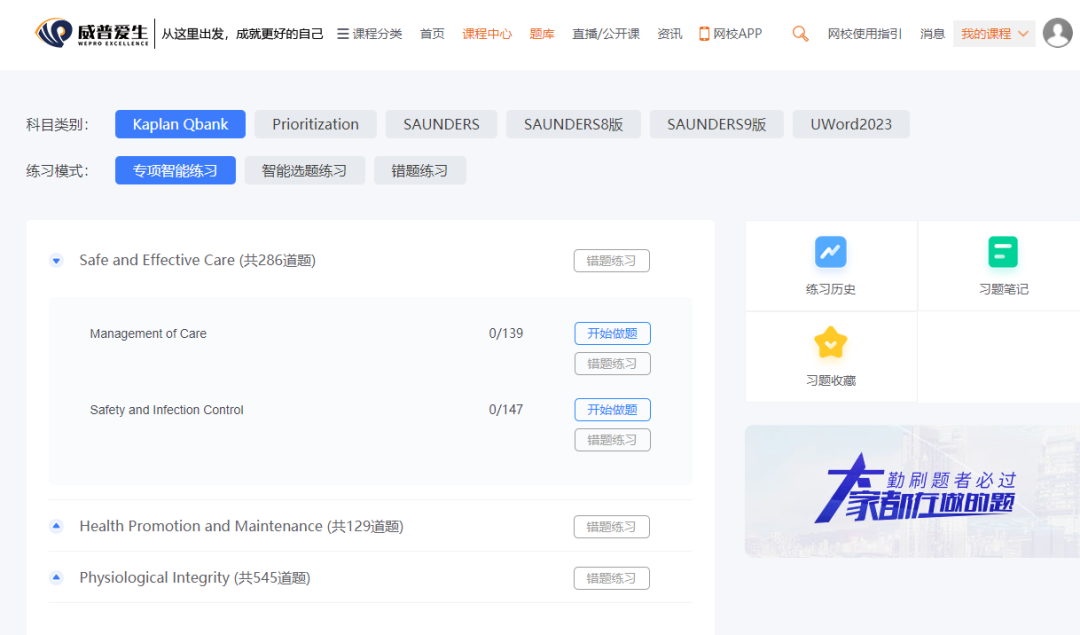Viewport: 1080px width, 635px height.
Task: Click the 0/147 progress count
Action: coord(506,410)
